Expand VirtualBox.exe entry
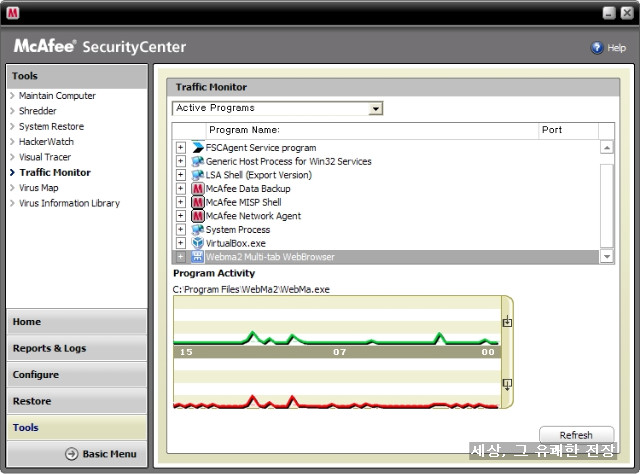 click(180, 243)
